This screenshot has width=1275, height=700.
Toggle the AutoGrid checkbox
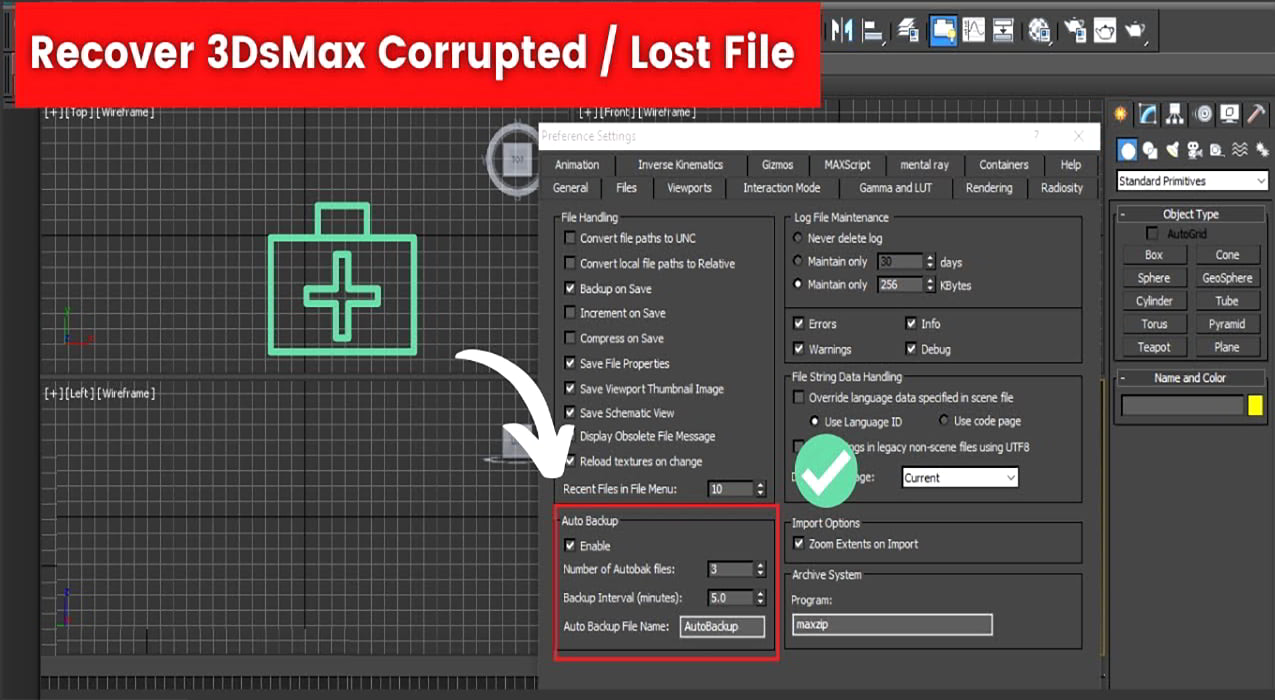pos(1152,233)
